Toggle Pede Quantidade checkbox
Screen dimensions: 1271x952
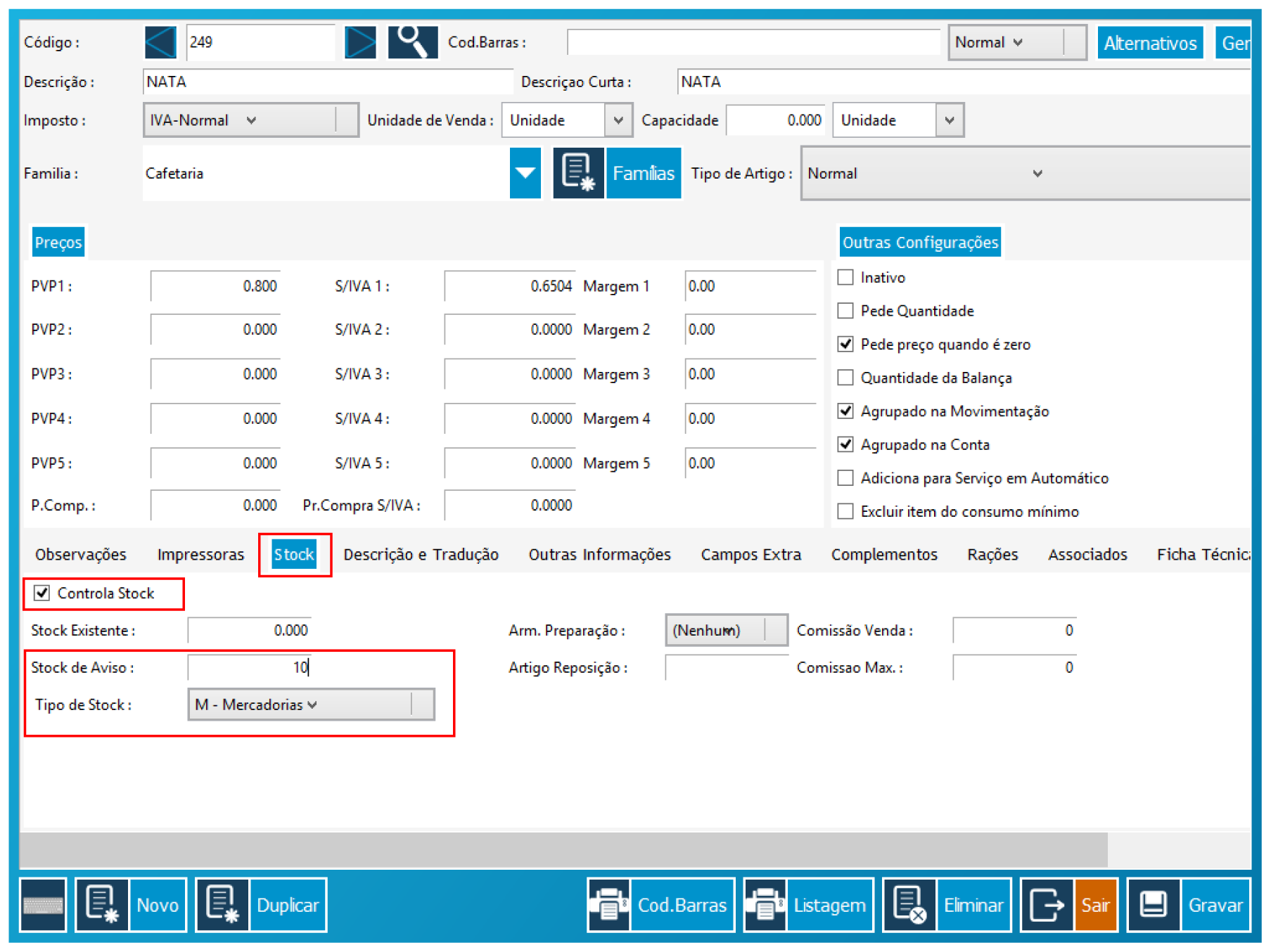pyautogui.click(x=845, y=311)
